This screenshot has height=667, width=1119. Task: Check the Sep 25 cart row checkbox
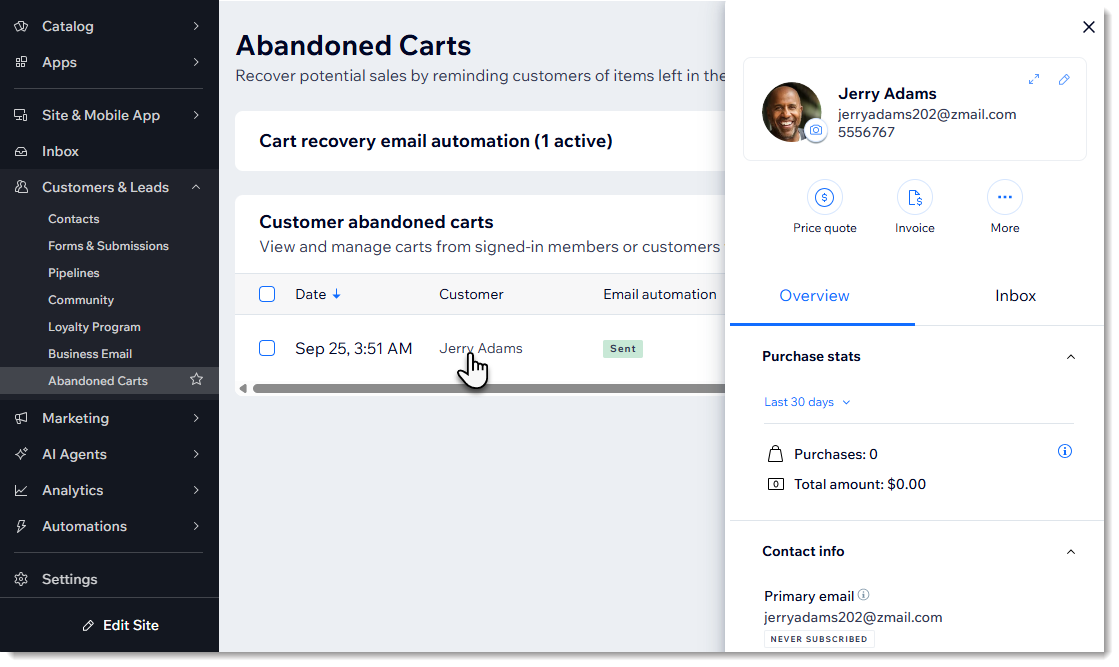click(267, 348)
